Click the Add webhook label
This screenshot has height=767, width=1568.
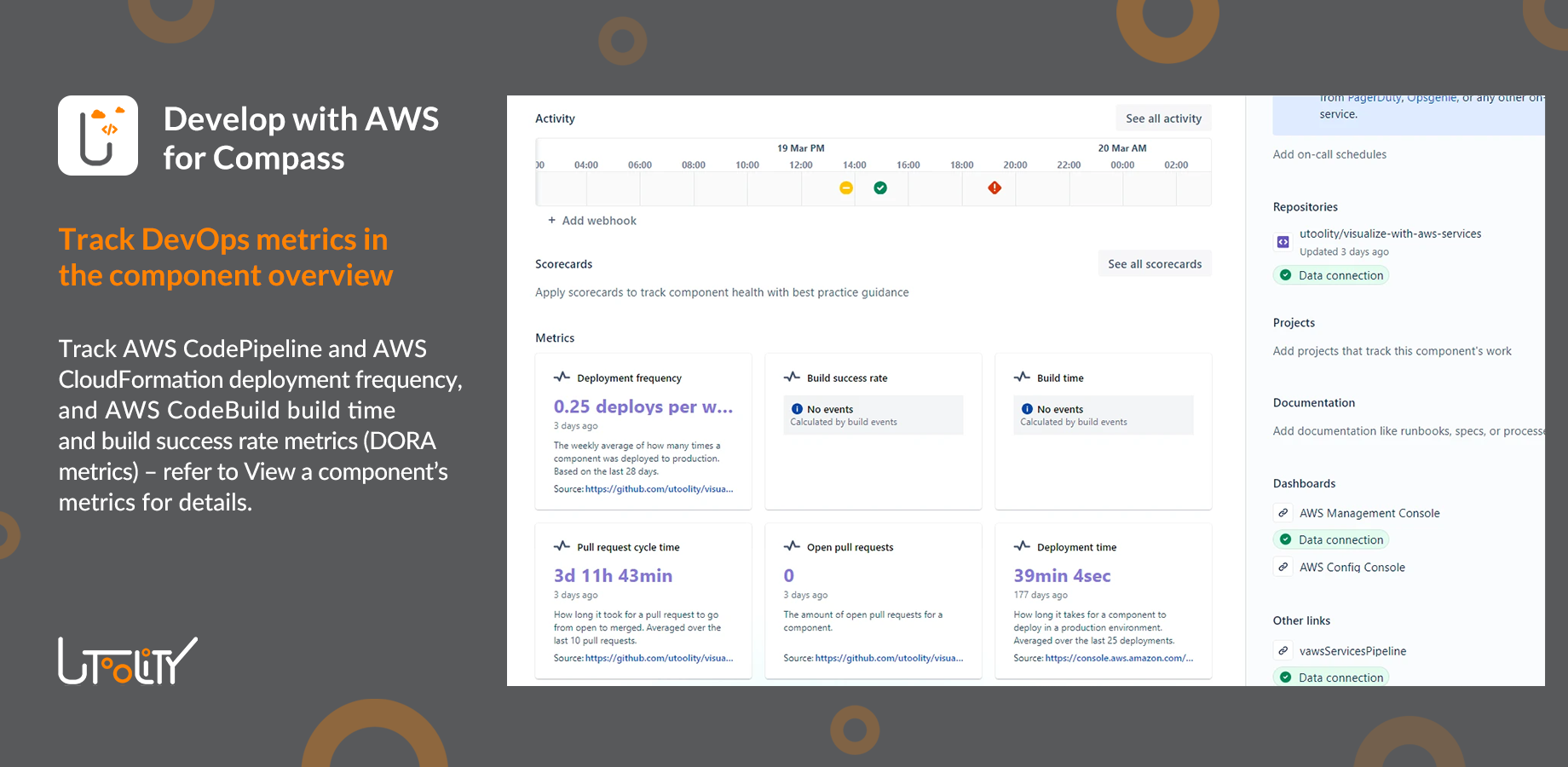tap(599, 221)
